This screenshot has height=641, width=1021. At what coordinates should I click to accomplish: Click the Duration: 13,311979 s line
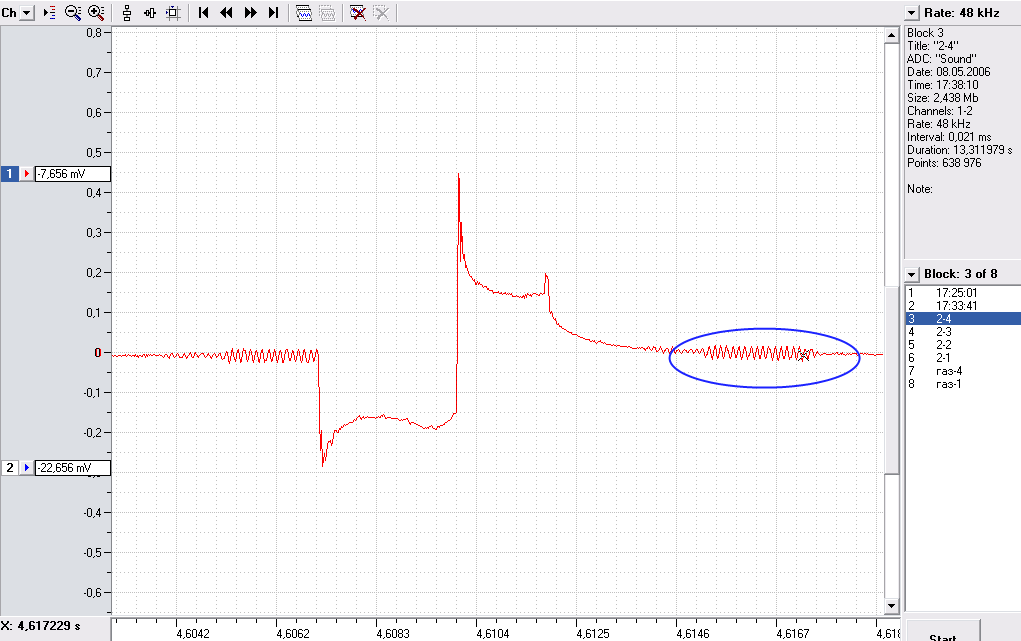pyautogui.click(x=960, y=150)
